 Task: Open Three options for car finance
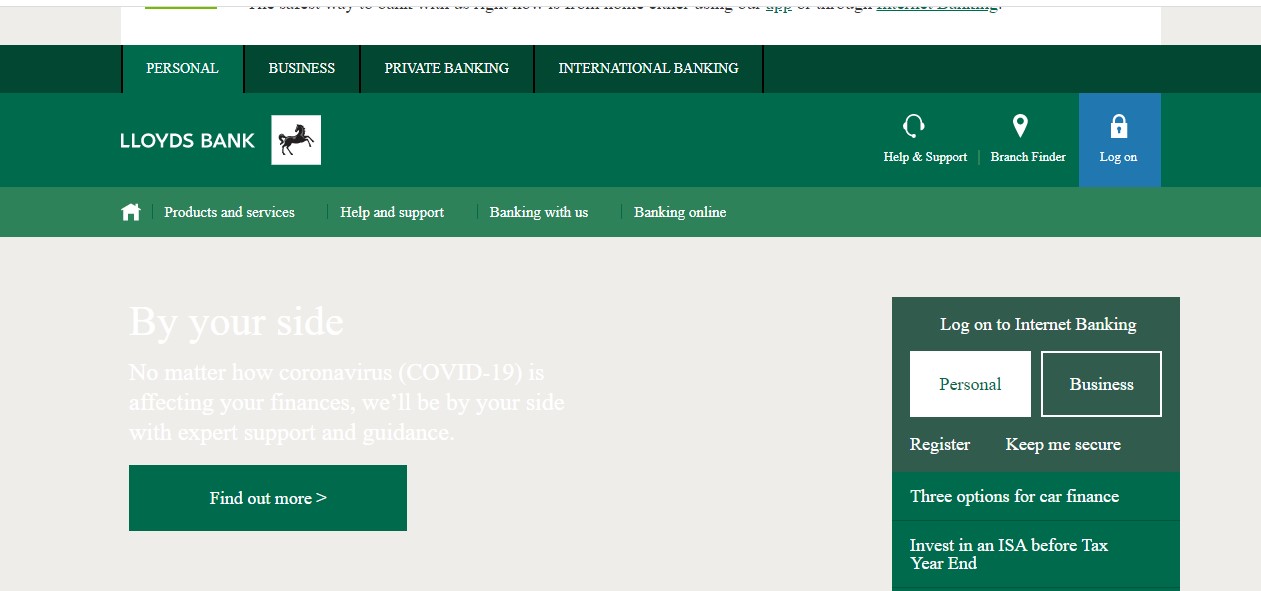[1036, 496]
